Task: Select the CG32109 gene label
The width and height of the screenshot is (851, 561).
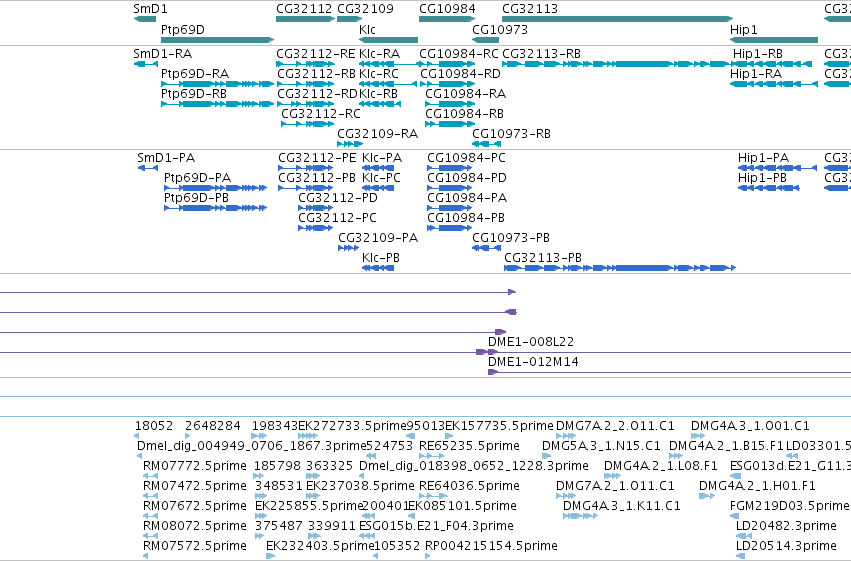Action: (x=365, y=9)
